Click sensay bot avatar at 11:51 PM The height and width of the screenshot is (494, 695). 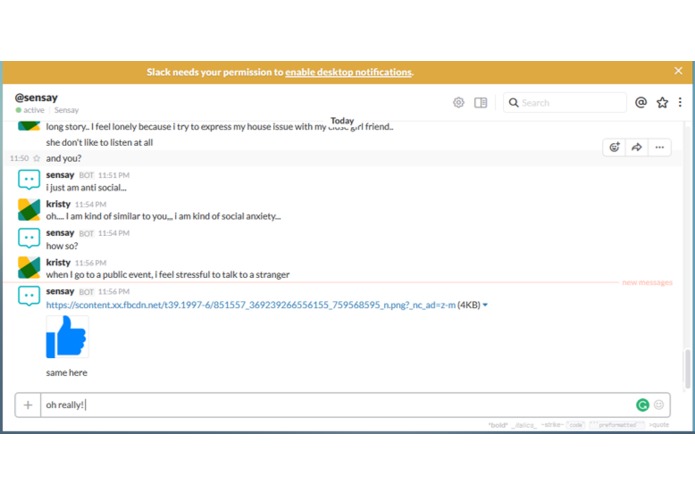coord(29,179)
